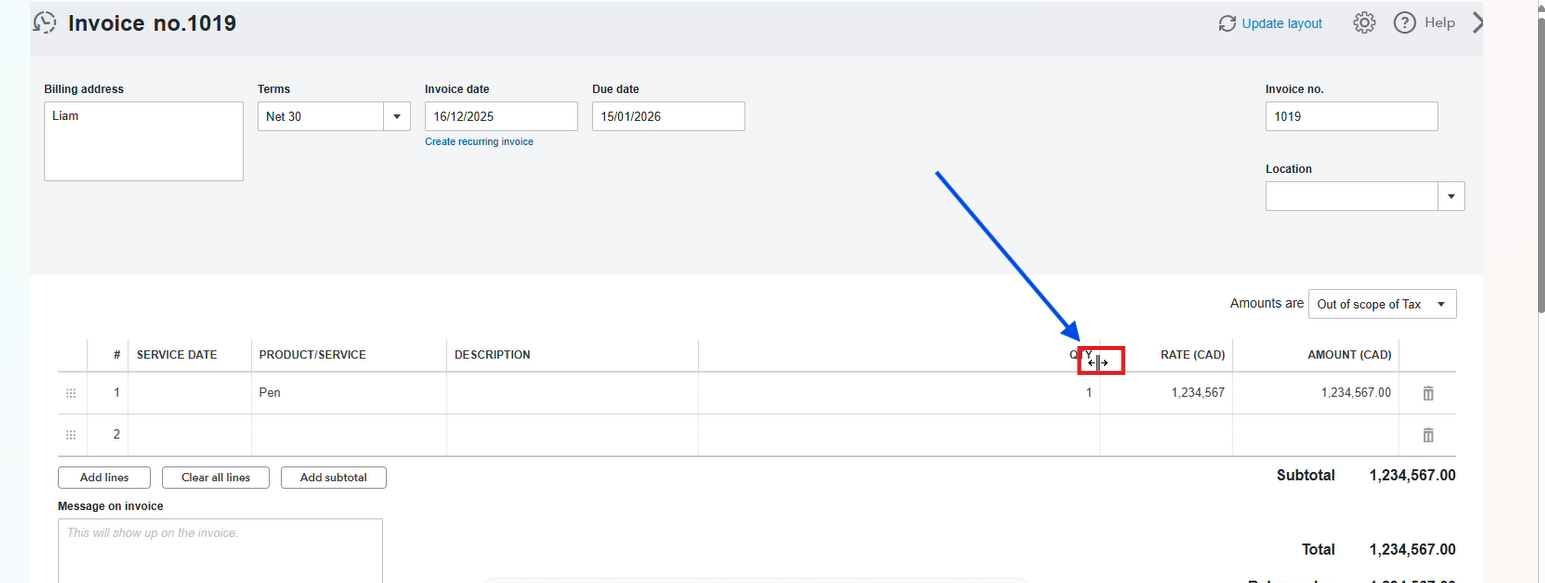This screenshot has height=583, width=1545.
Task: Expand the Terms Net 30 dropdown
Action: (397, 117)
